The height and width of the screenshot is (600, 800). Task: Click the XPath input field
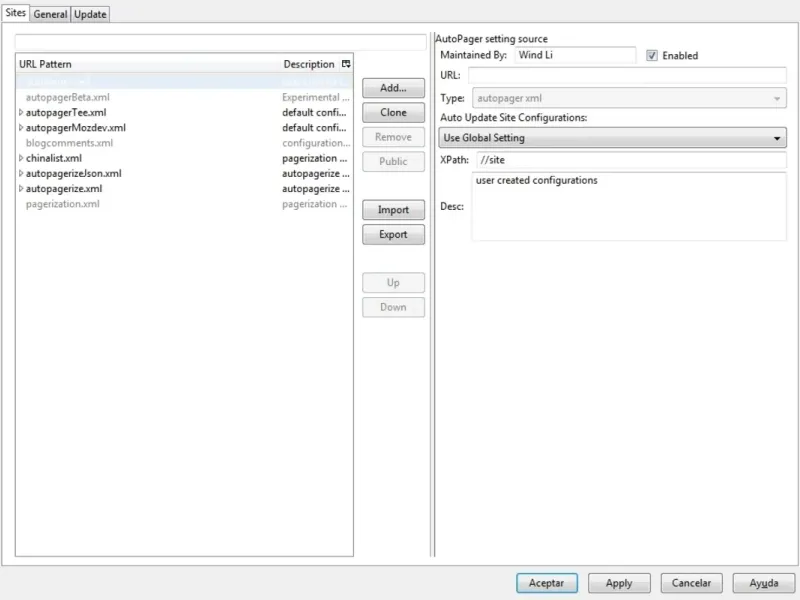pos(632,160)
